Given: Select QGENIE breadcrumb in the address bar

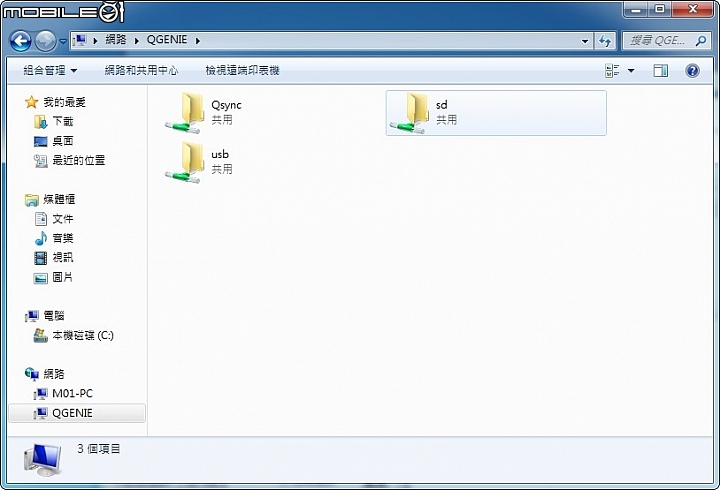Looking at the screenshot, I should point(167,40).
